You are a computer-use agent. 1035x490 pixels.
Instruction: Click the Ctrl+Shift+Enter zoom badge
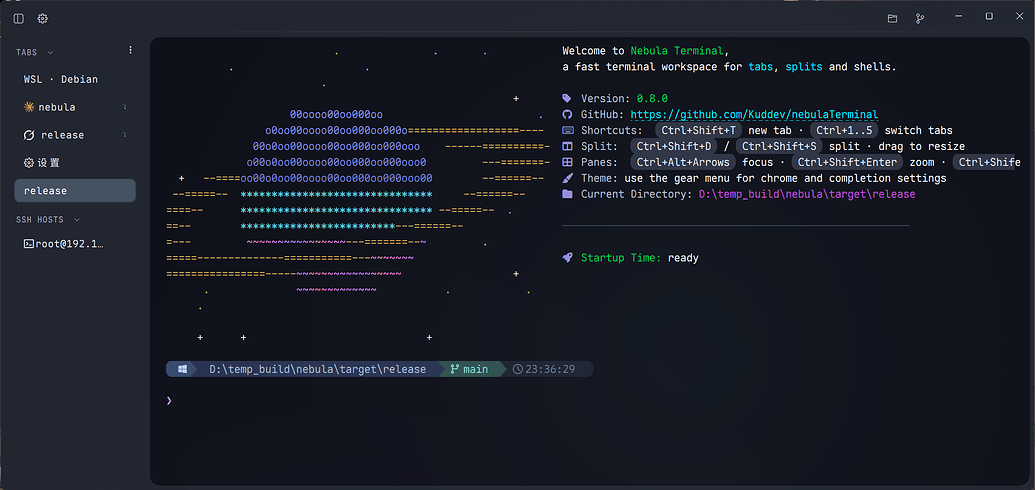tap(848, 162)
